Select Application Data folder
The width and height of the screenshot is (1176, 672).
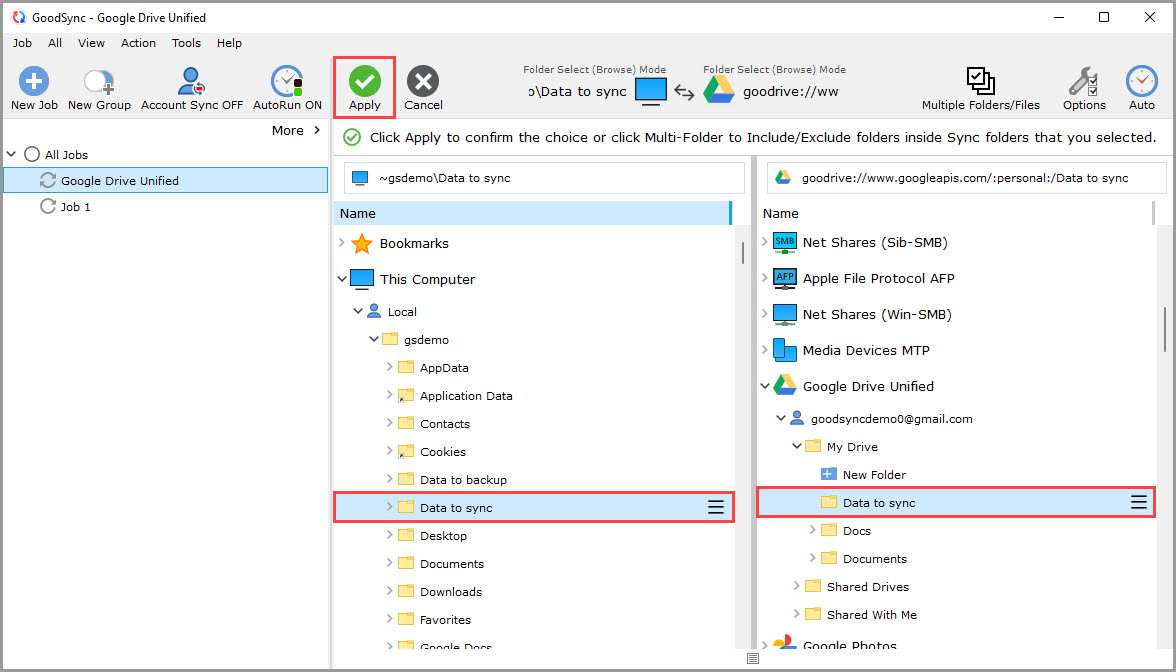466,395
